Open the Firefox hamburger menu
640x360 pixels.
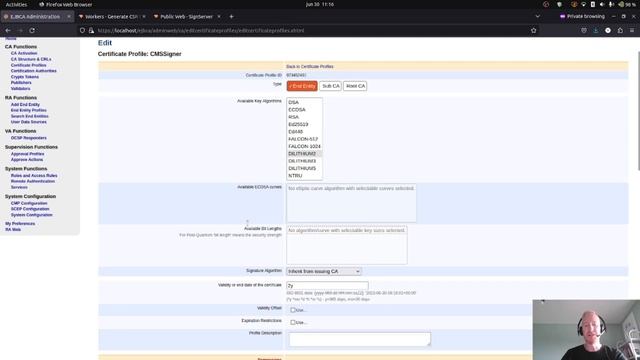coord(632,31)
